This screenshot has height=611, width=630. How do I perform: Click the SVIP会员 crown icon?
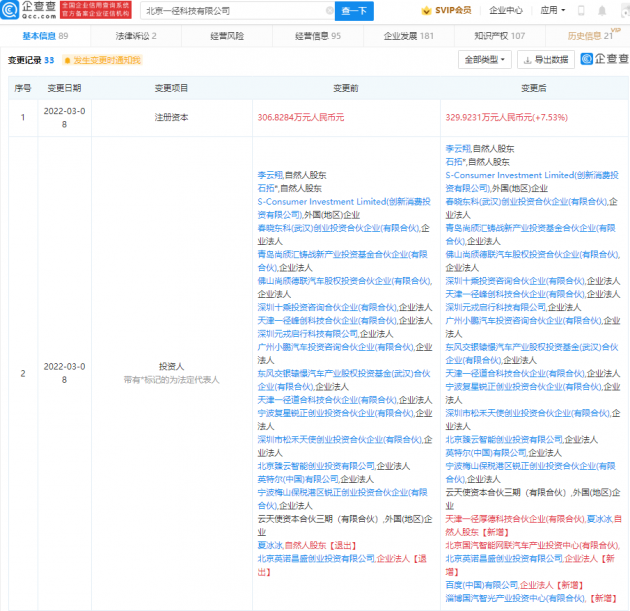click(426, 11)
